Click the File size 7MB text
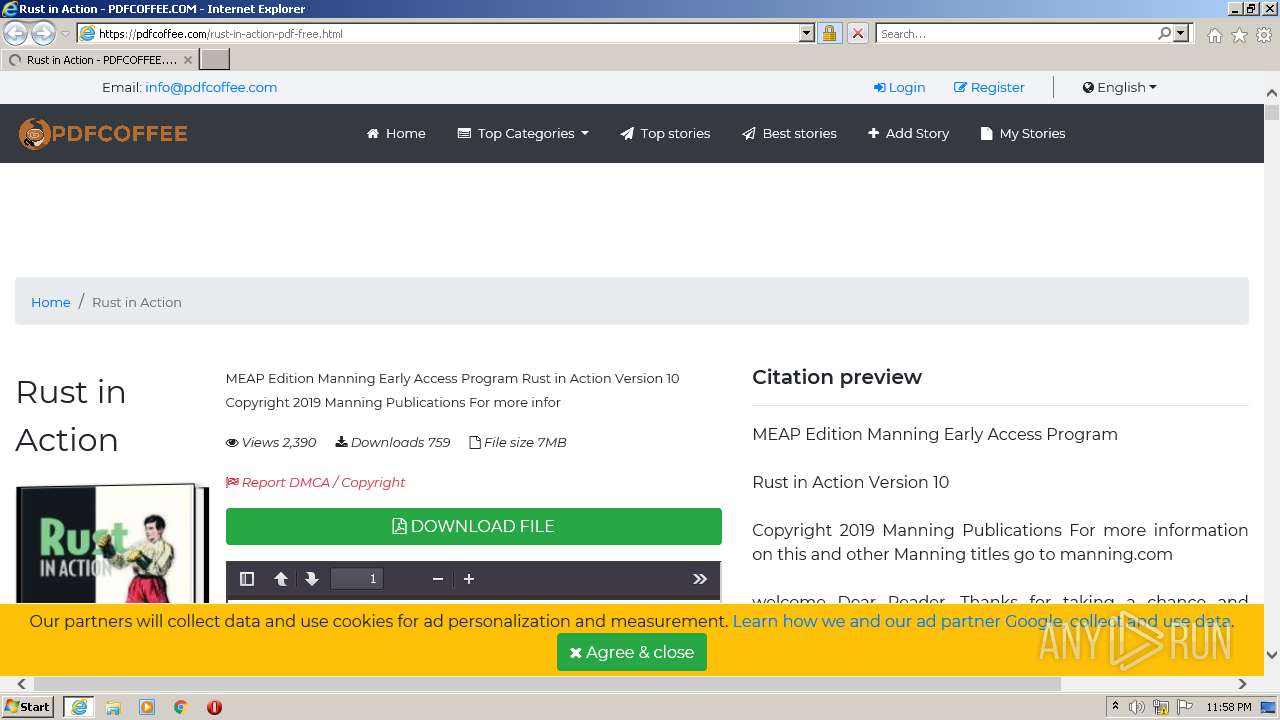Image resolution: width=1280 pixels, height=720 pixels. click(518, 442)
